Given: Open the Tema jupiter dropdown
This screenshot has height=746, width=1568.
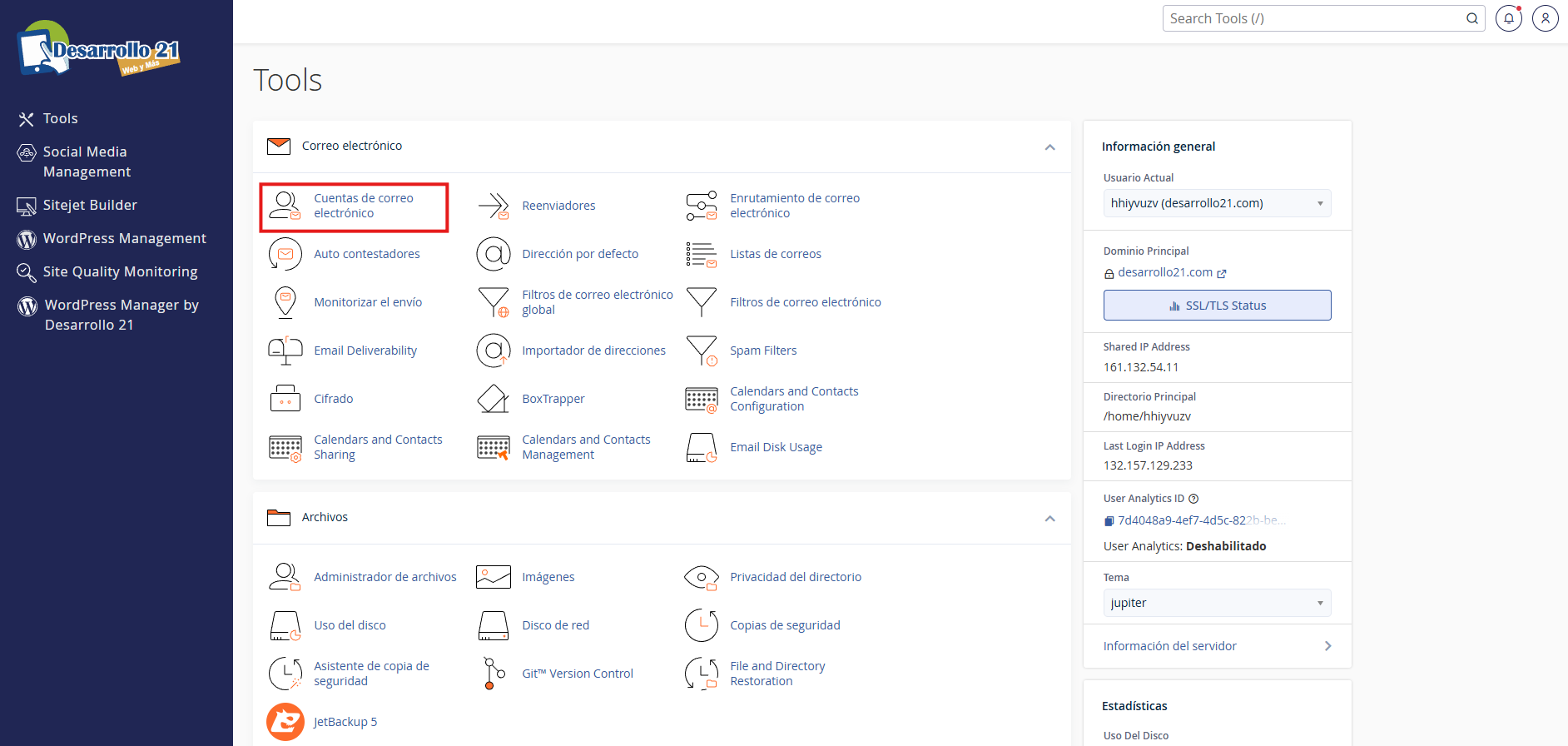Looking at the screenshot, I should pos(1217,603).
